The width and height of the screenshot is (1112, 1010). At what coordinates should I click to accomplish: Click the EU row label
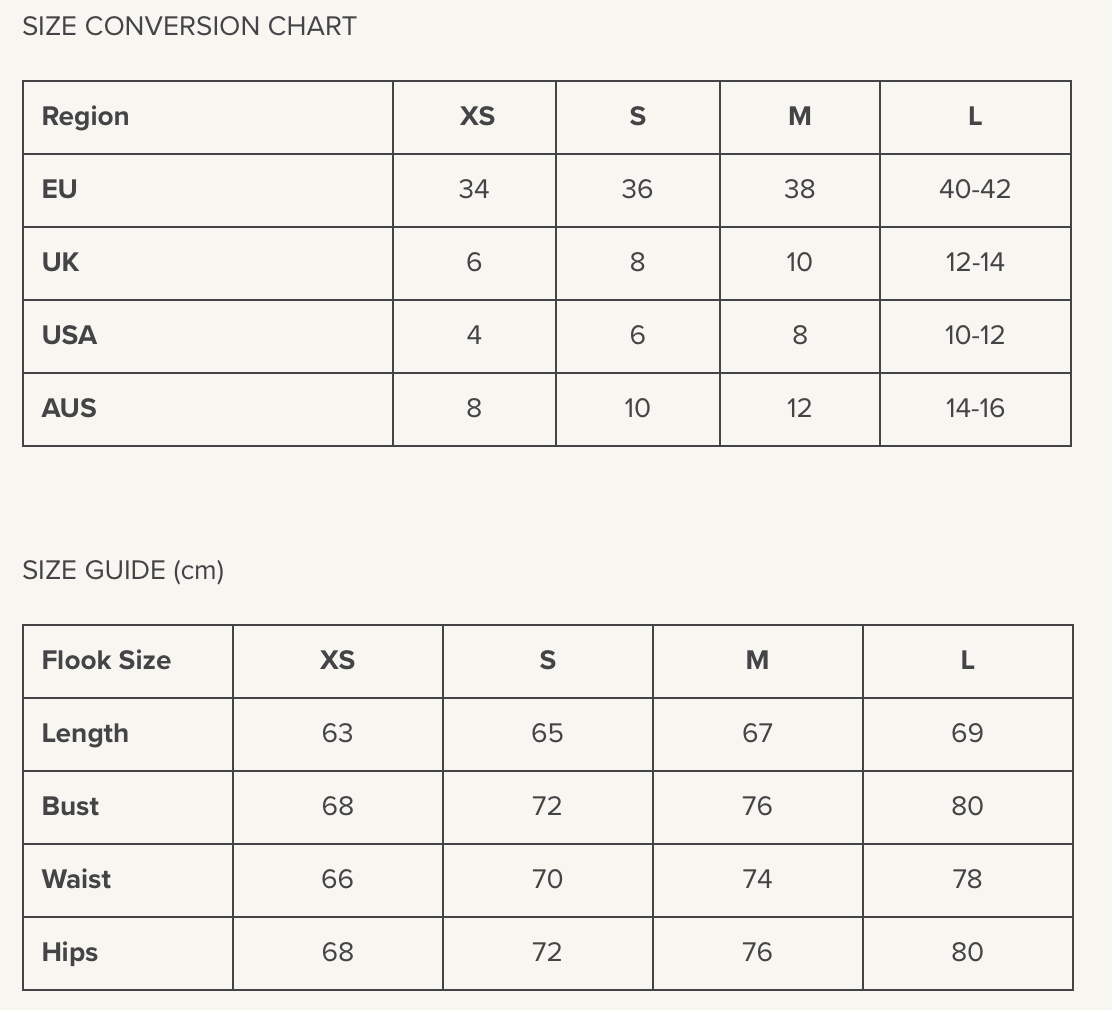pos(60,189)
